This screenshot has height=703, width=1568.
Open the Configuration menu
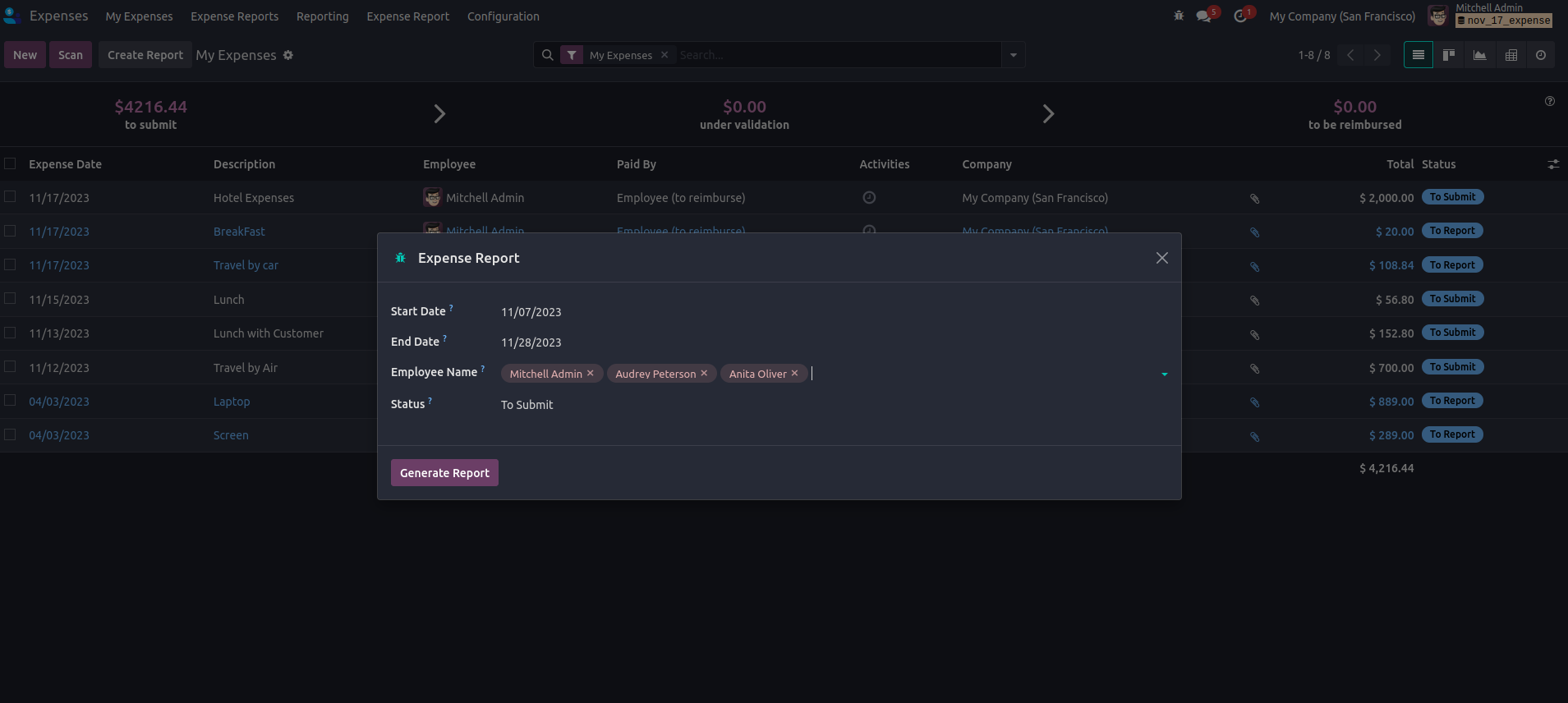click(504, 16)
